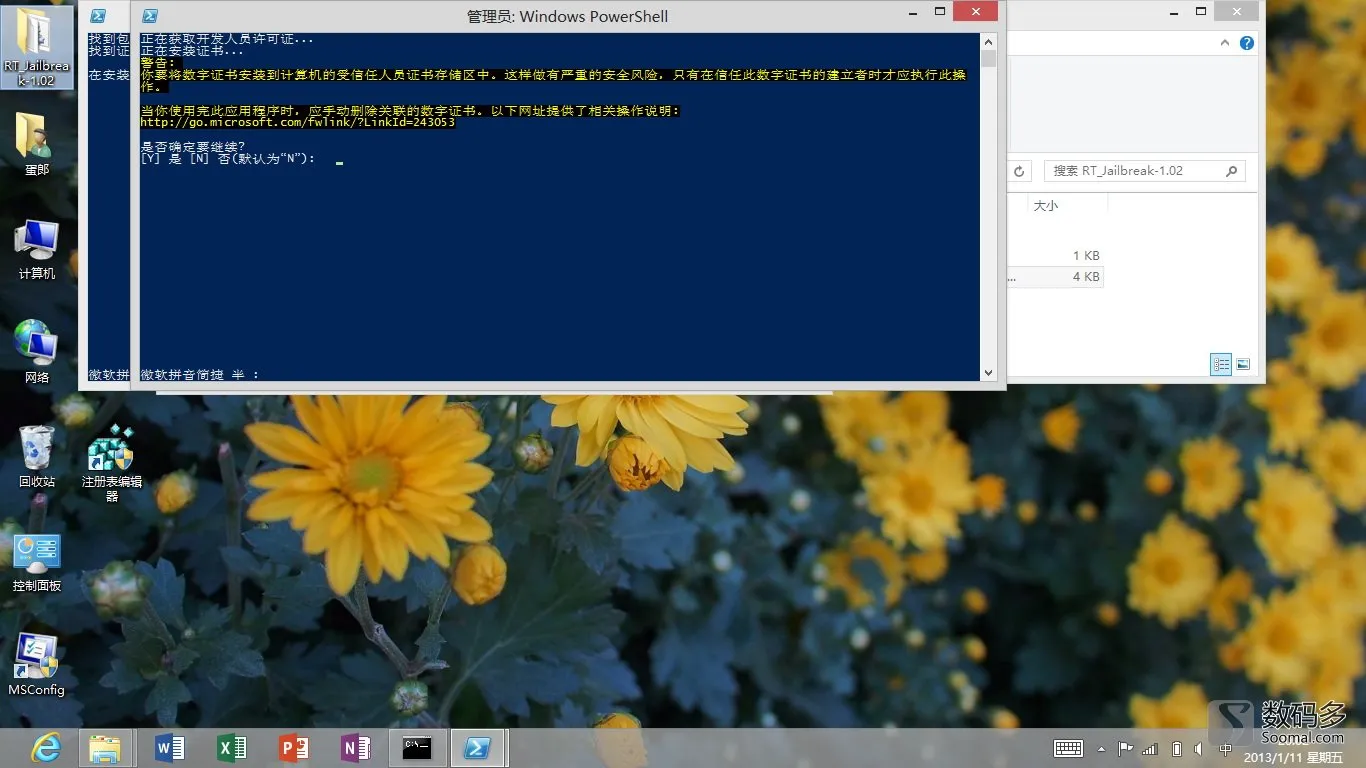The height and width of the screenshot is (768, 1366).
Task: Launch the MSConfig desktop shortcut
Action: 37,664
